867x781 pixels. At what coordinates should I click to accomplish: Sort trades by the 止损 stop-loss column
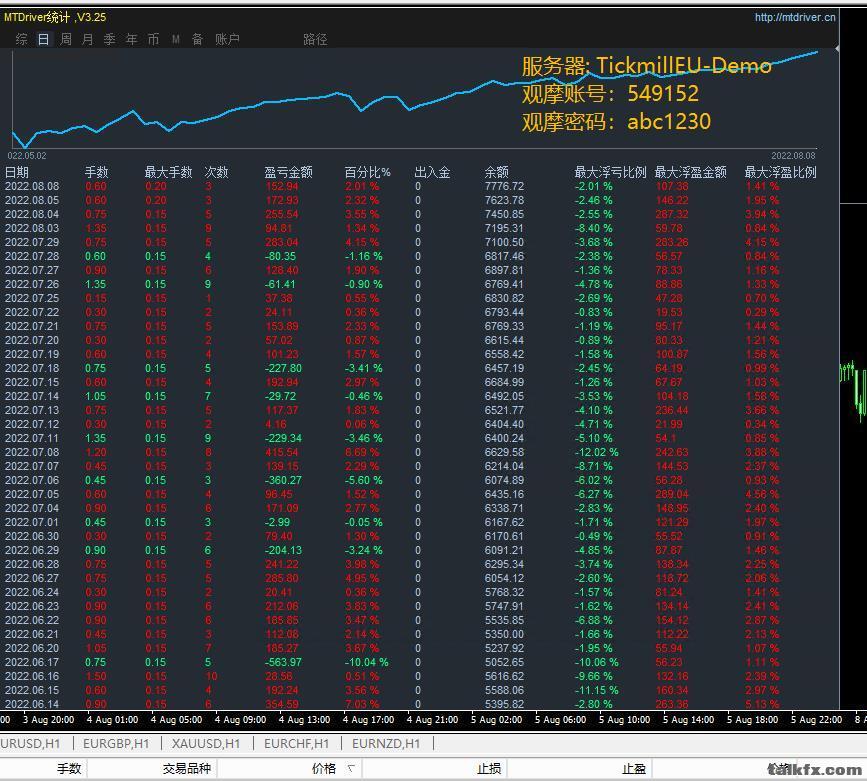tap(489, 768)
